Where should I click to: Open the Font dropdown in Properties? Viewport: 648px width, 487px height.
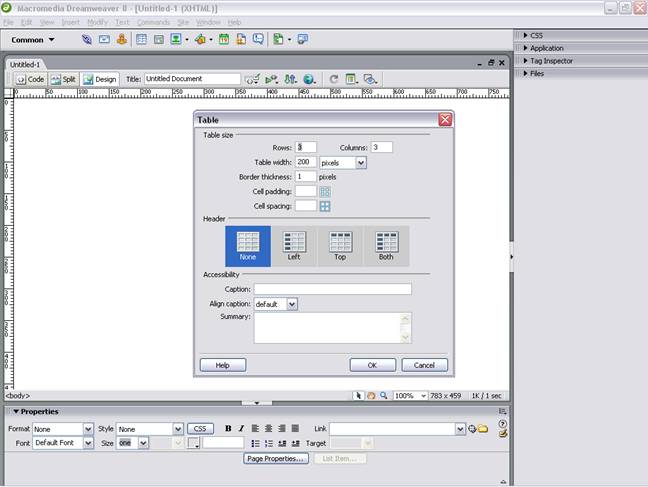[88, 443]
